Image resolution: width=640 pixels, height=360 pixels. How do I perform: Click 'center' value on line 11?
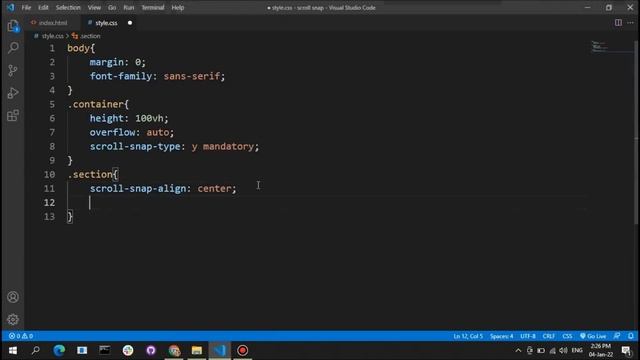(x=214, y=189)
